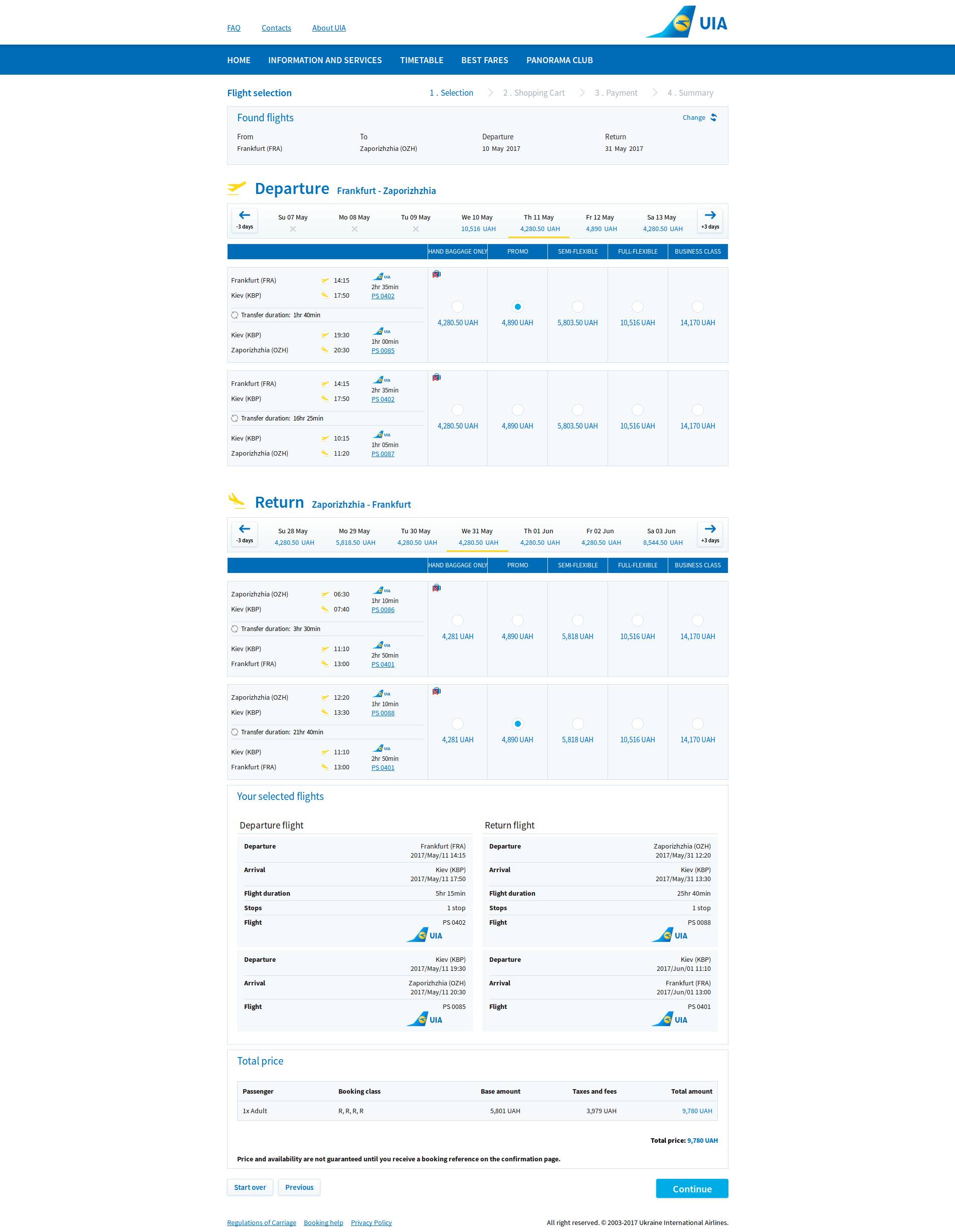Click the Start over button
This screenshot has height=1232, width=955.
click(250, 1187)
